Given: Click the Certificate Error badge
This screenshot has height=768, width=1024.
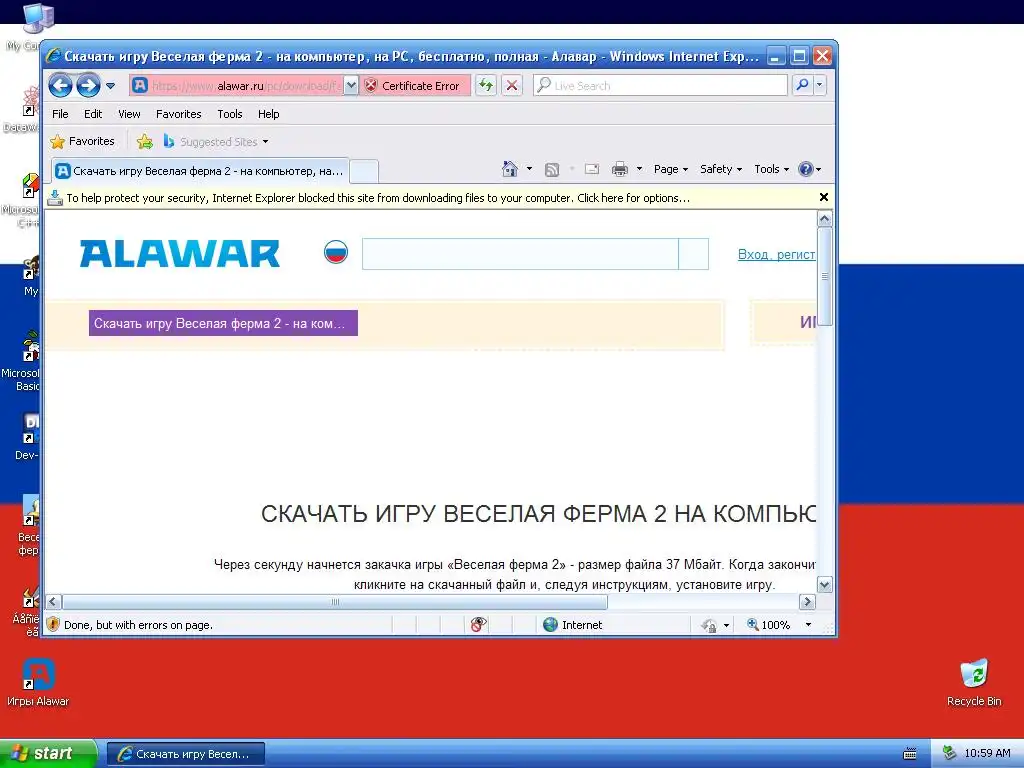Looking at the screenshot, I should pos(415,86).
